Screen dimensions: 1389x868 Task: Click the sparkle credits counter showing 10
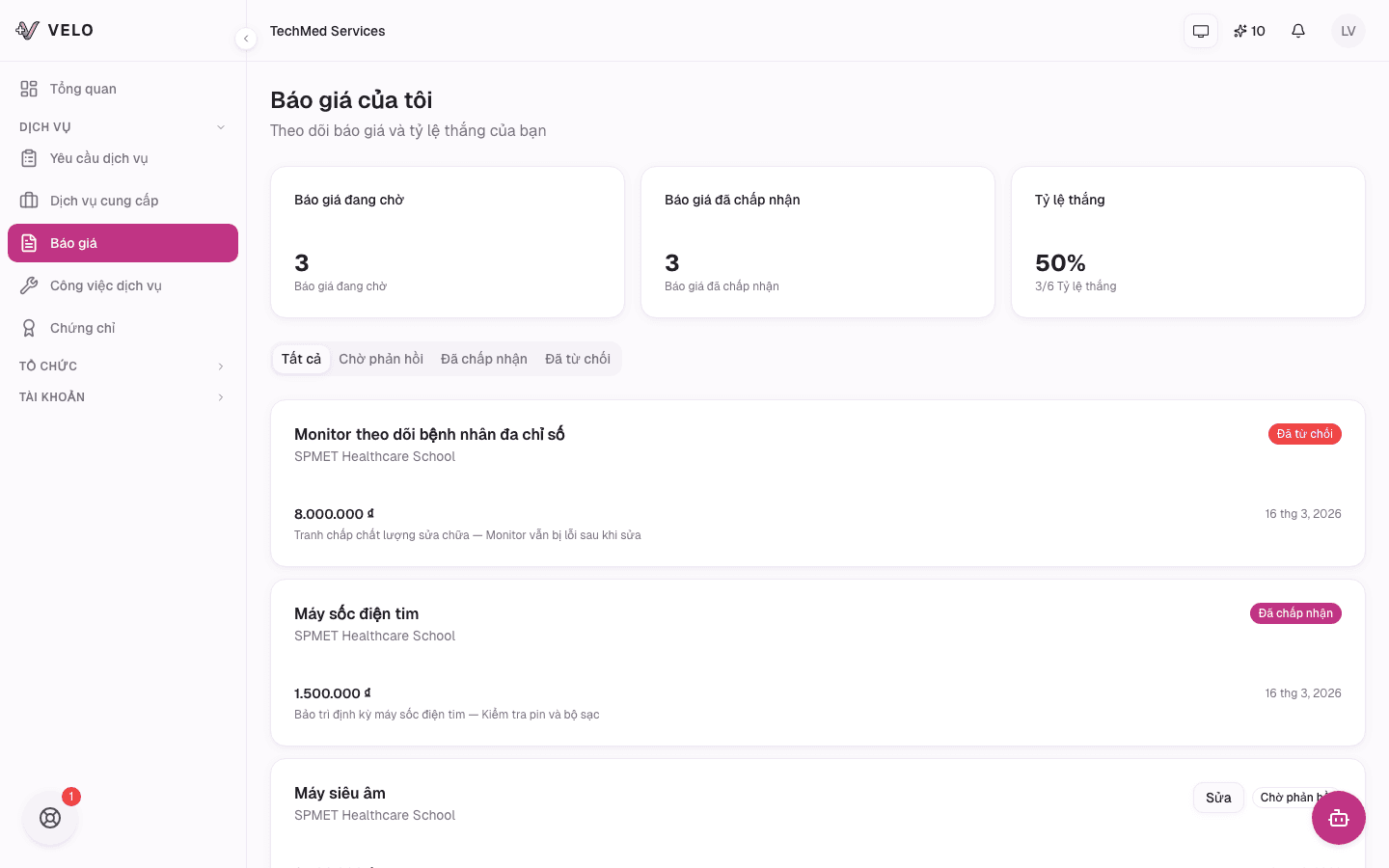click(1249, 31)
